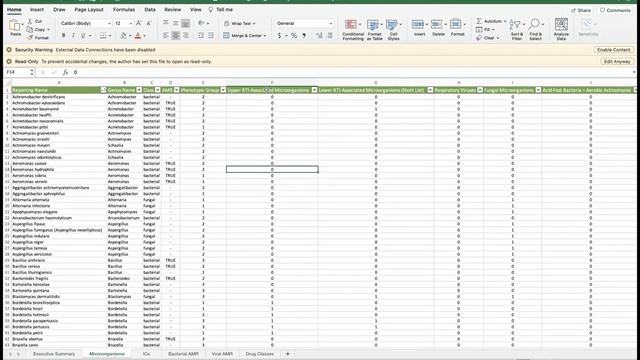The image size is (640, 360).
Task: Apply comma style number format
Action: coord(304,36)
